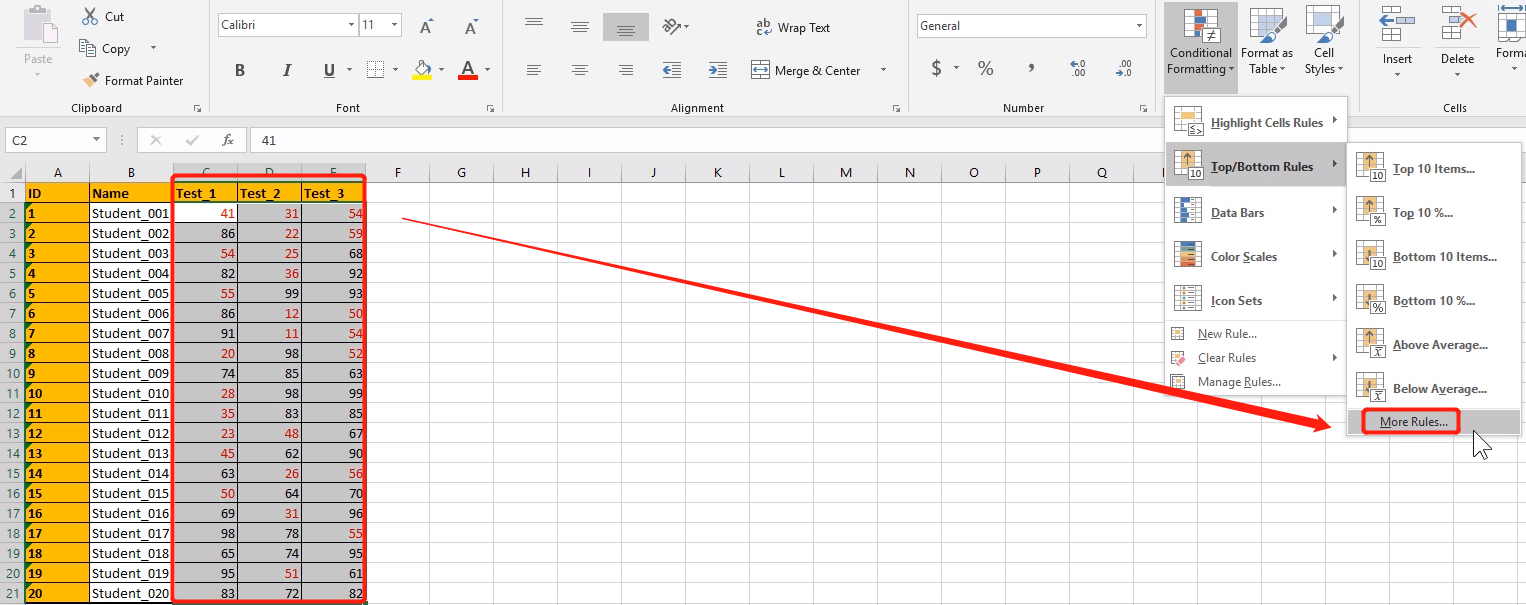
Task: Select Top 10 Items... rule
Action: [x=1434, y=168]
